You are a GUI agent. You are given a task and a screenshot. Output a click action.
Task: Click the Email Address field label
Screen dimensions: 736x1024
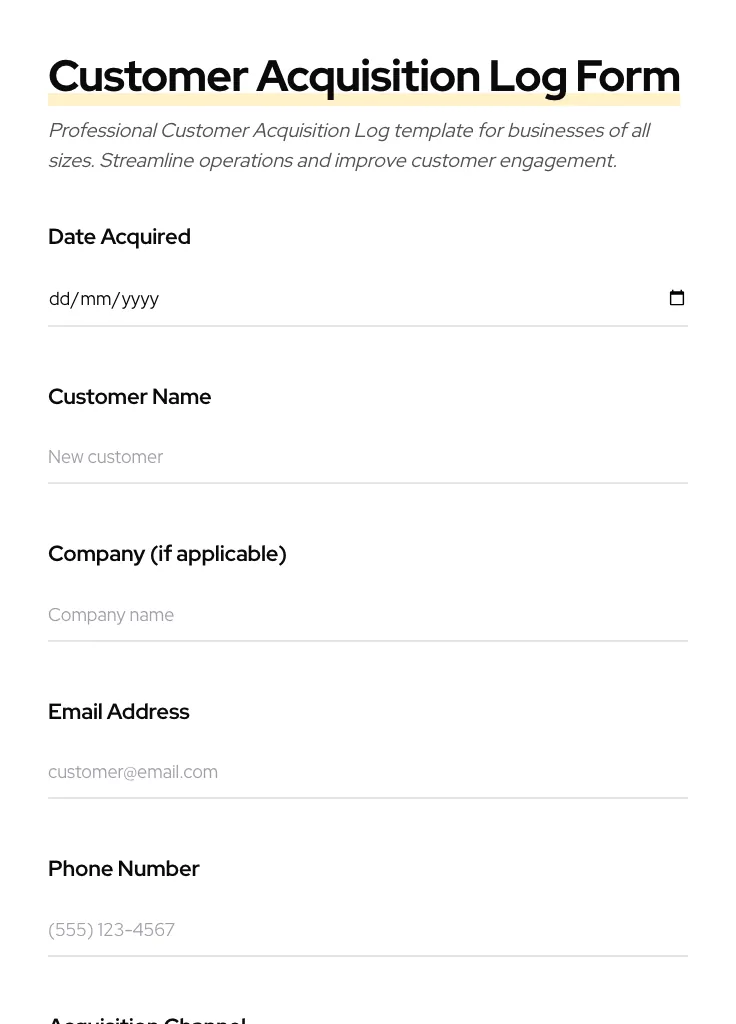tap(118, 712)
